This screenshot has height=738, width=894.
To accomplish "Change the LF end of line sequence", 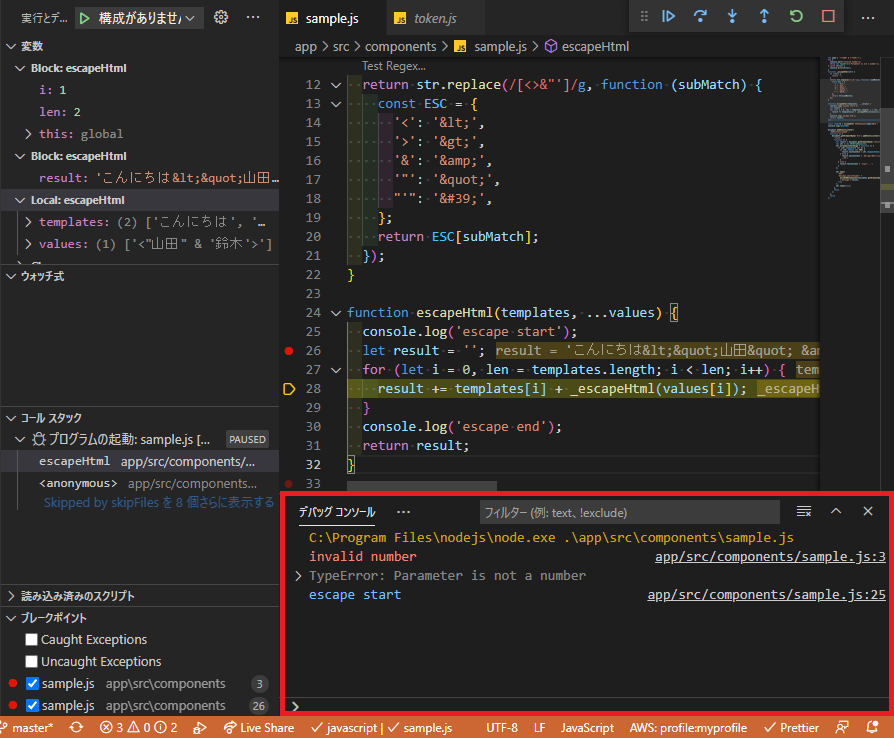I will pos(539,728).
